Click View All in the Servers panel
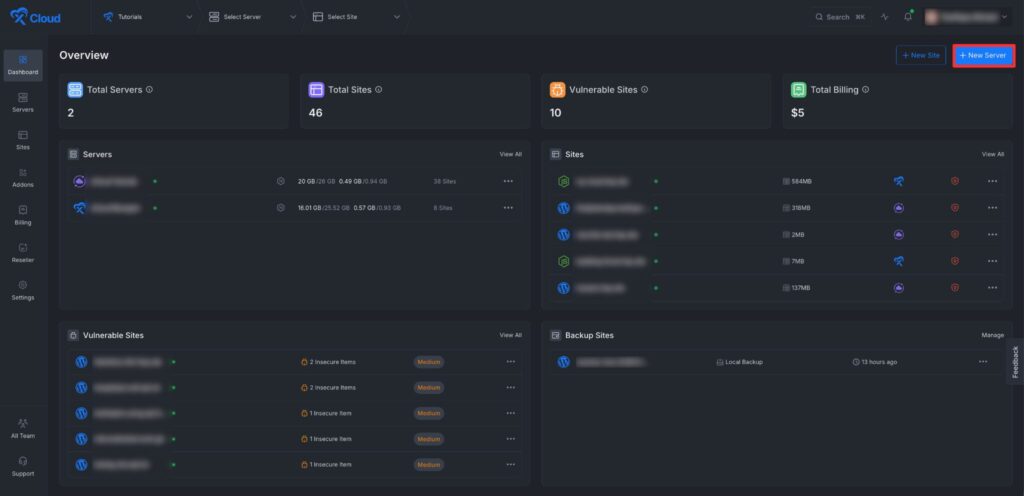The height and width of the screenshot is (496, 1024). tap(511, 155)
